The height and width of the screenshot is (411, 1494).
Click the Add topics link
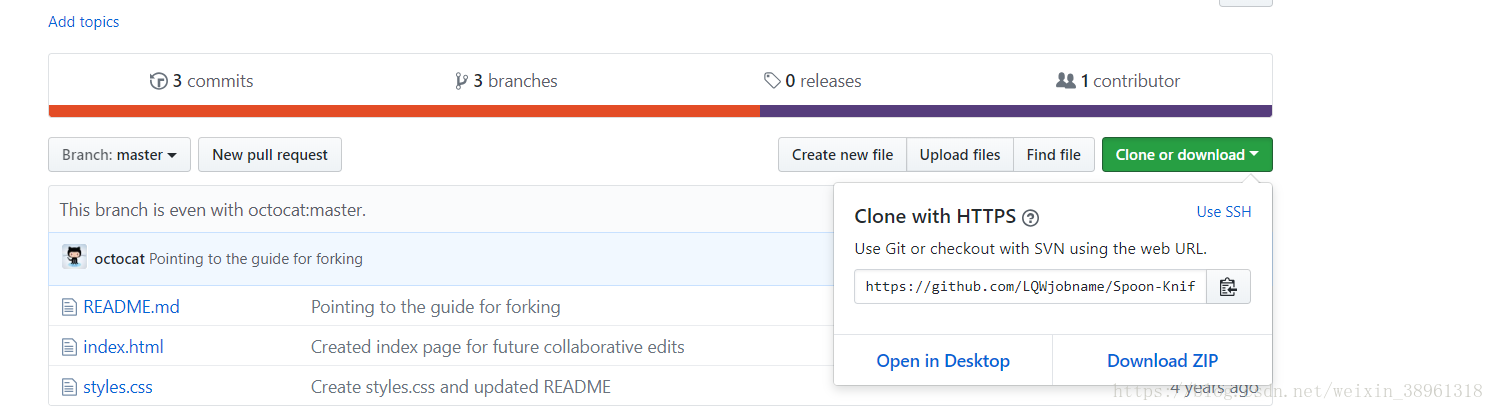click(84, 22)
